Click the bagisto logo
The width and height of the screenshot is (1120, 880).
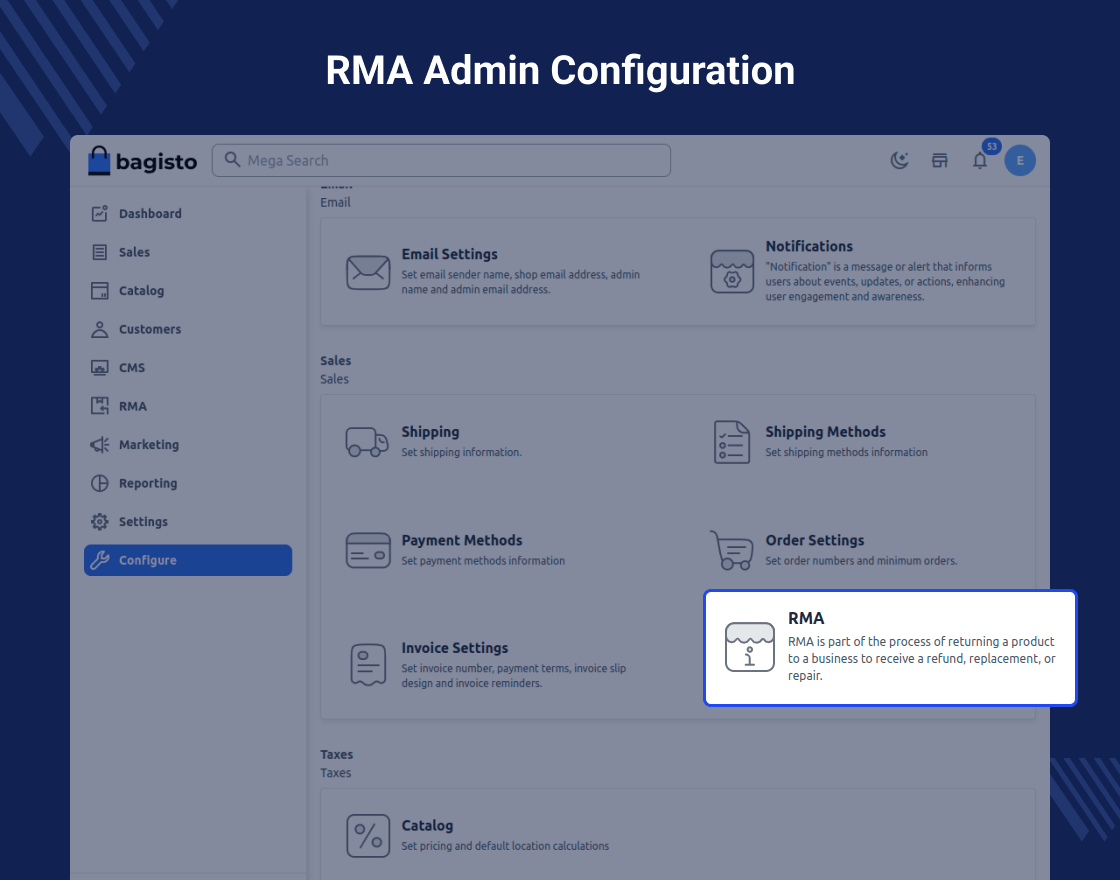(142, 161)
